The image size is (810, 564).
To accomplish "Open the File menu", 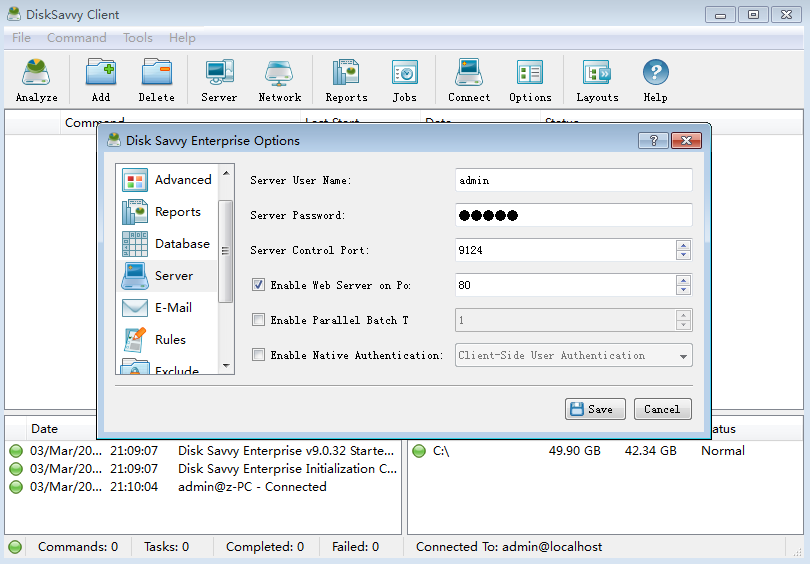I will (x=21, y=38).
